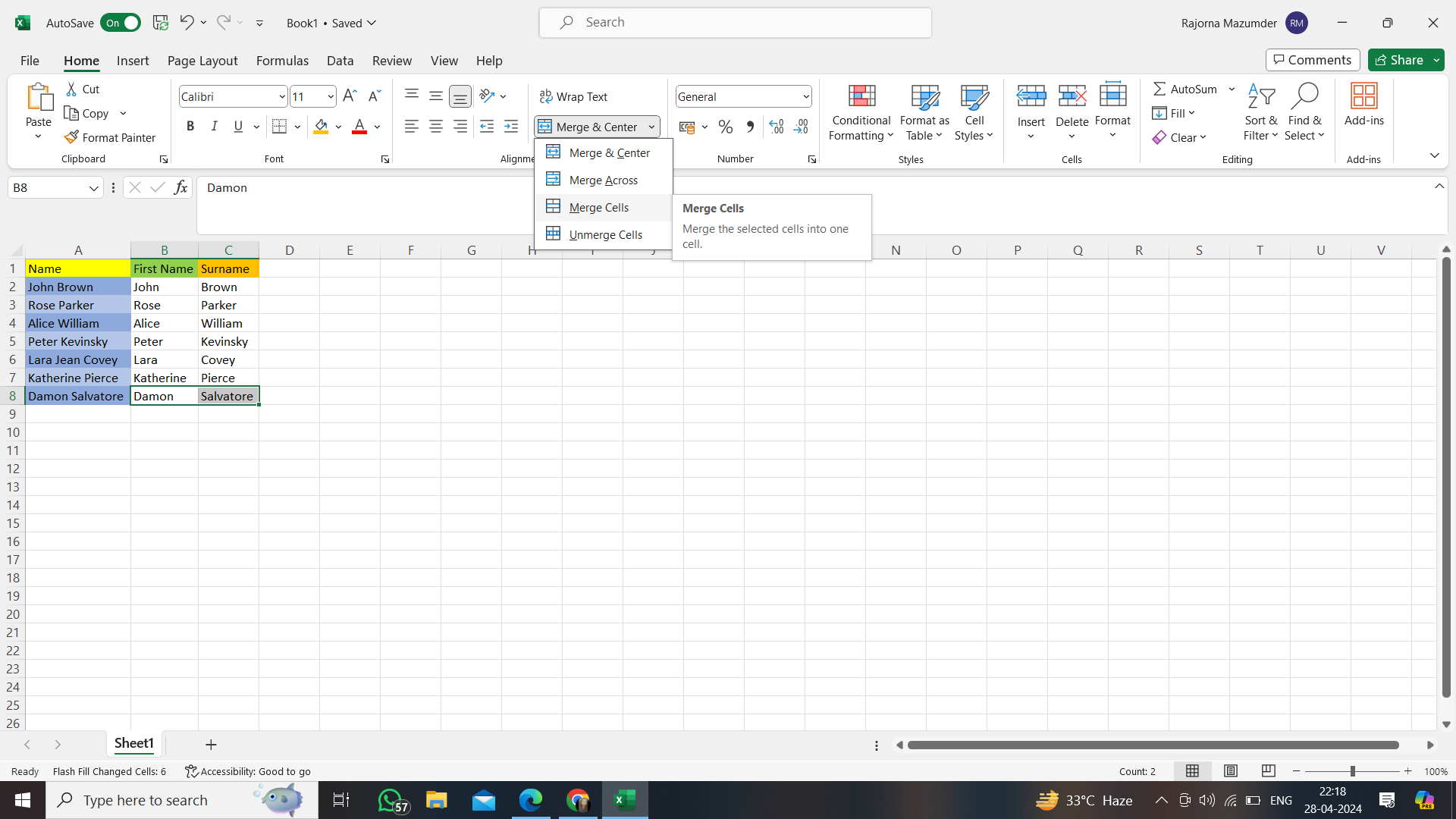The height and width of the screenshot is (819, 1456).
Task: Align text right in cell
Action: point(460,127)
